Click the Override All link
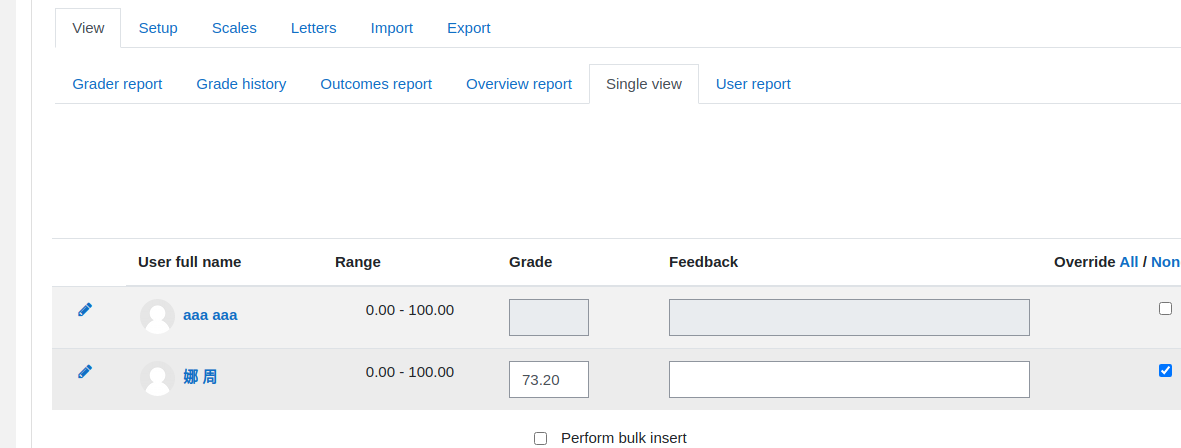 (x=1129, y=262)
